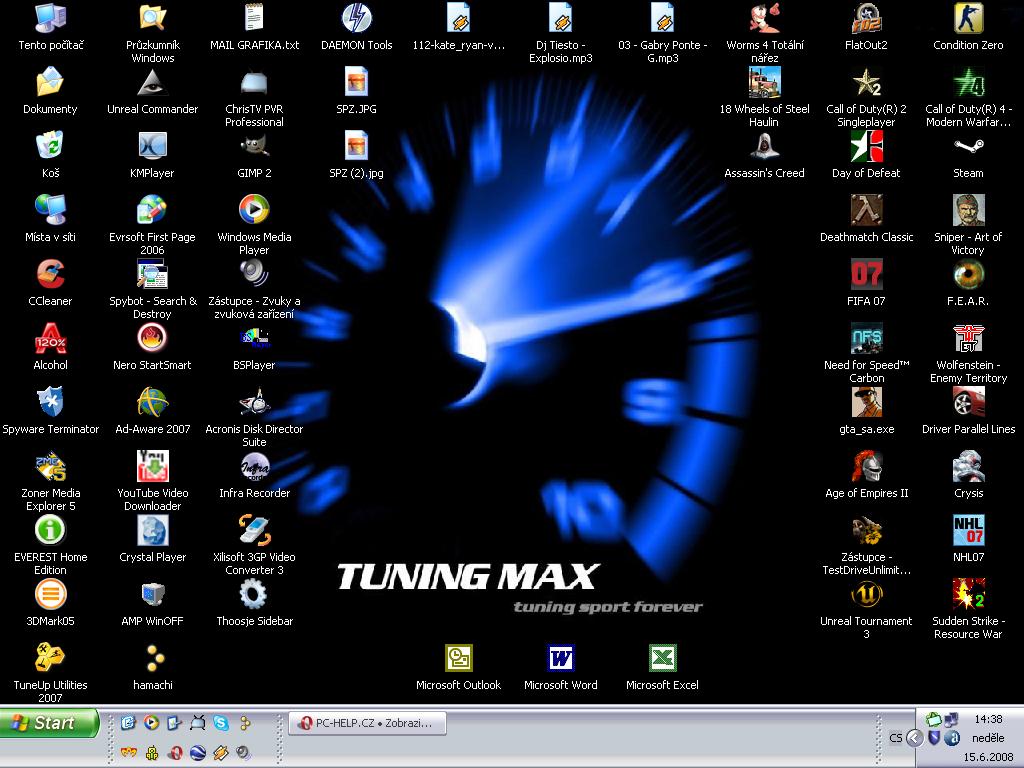Select the Need for Speed Carbon icon
The image size is (1024, 768).
[x=866, y=338]
